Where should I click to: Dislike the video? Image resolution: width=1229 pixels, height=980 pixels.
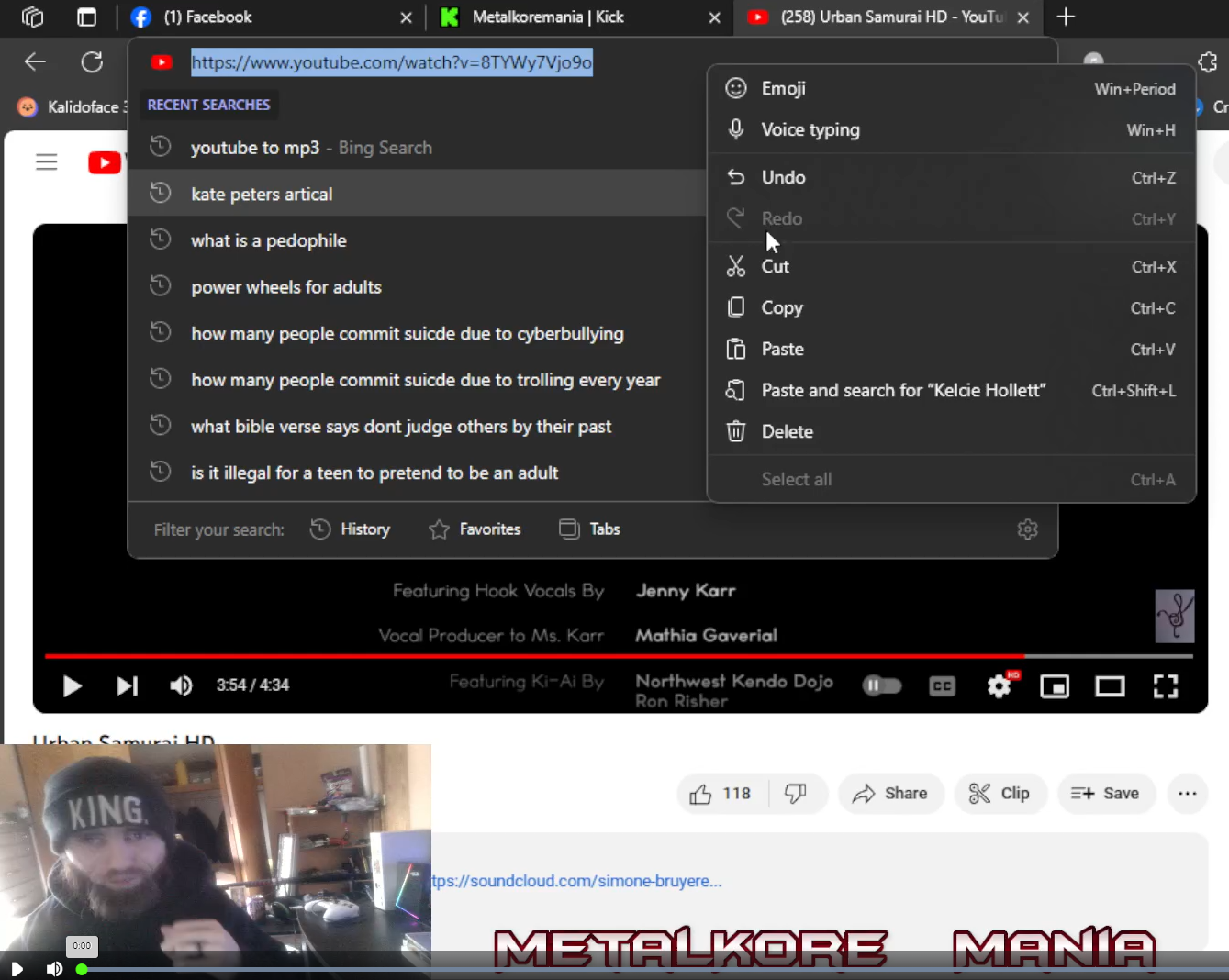tap(797, 794)
